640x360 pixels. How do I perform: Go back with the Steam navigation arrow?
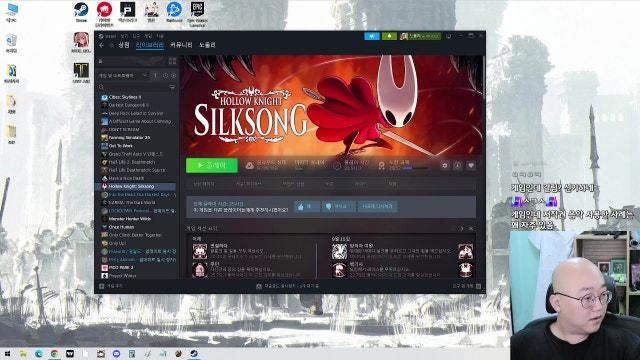click(x=102, y=45)
